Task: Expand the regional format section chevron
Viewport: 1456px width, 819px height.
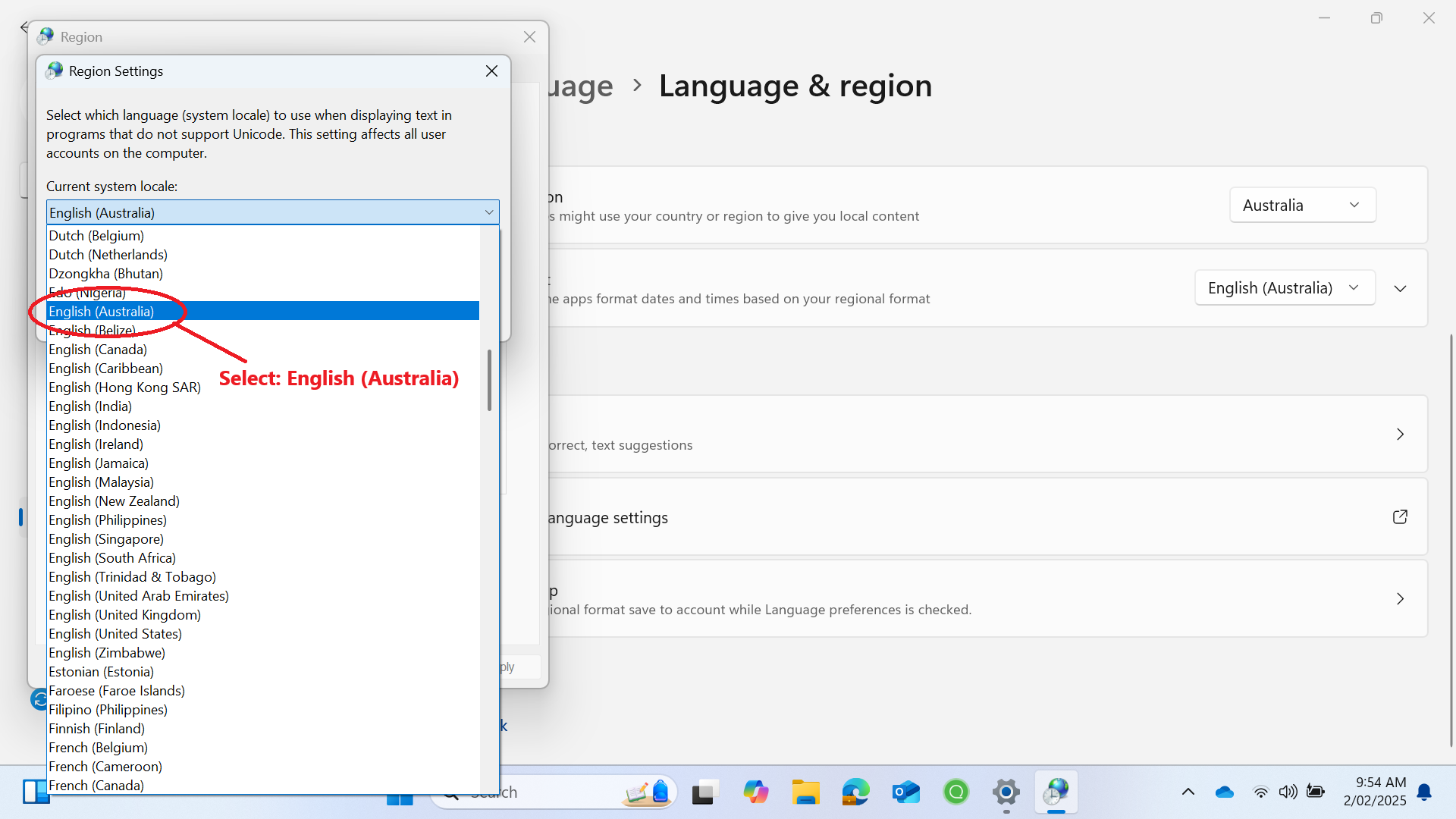Action: click(x=1400, y=289)
